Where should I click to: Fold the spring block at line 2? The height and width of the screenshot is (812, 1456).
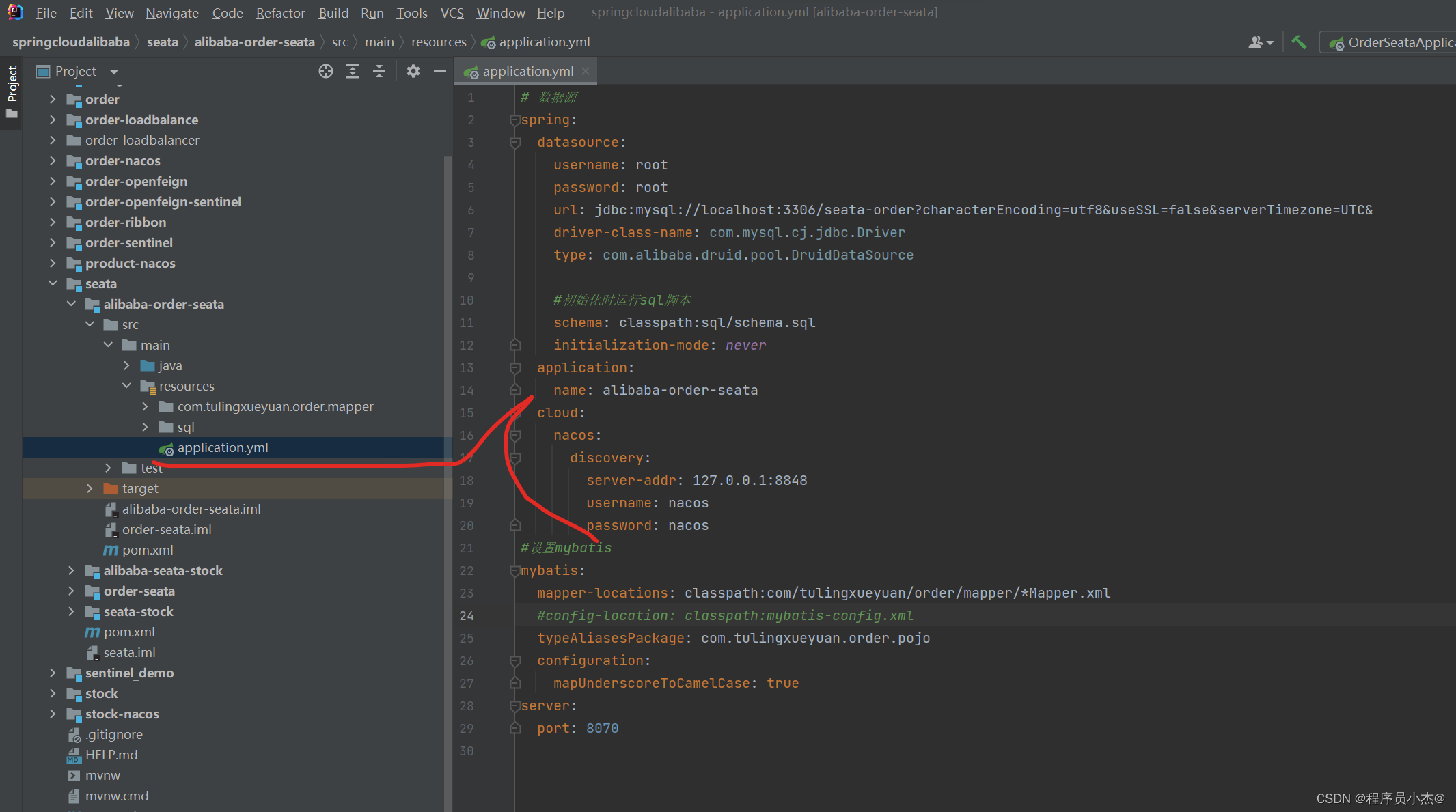(515, 120)
